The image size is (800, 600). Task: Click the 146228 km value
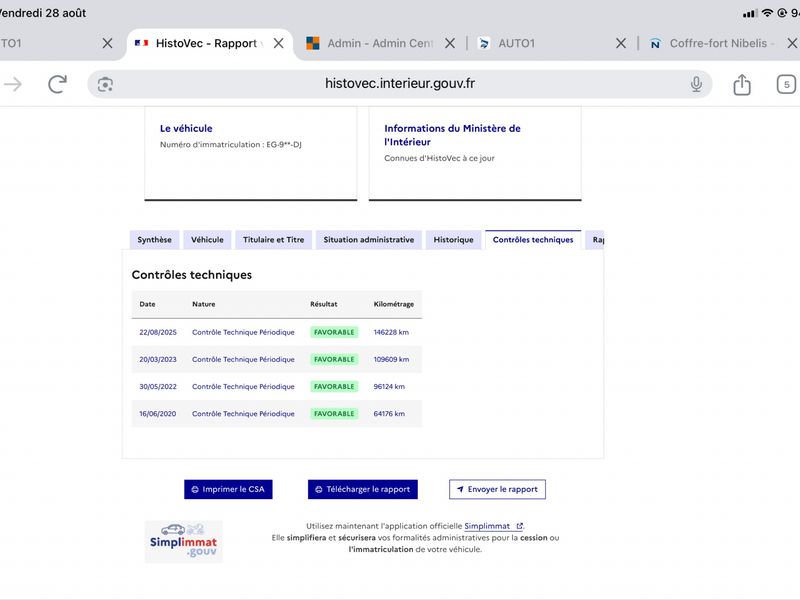pyautogui.click(x=391, y=332)
